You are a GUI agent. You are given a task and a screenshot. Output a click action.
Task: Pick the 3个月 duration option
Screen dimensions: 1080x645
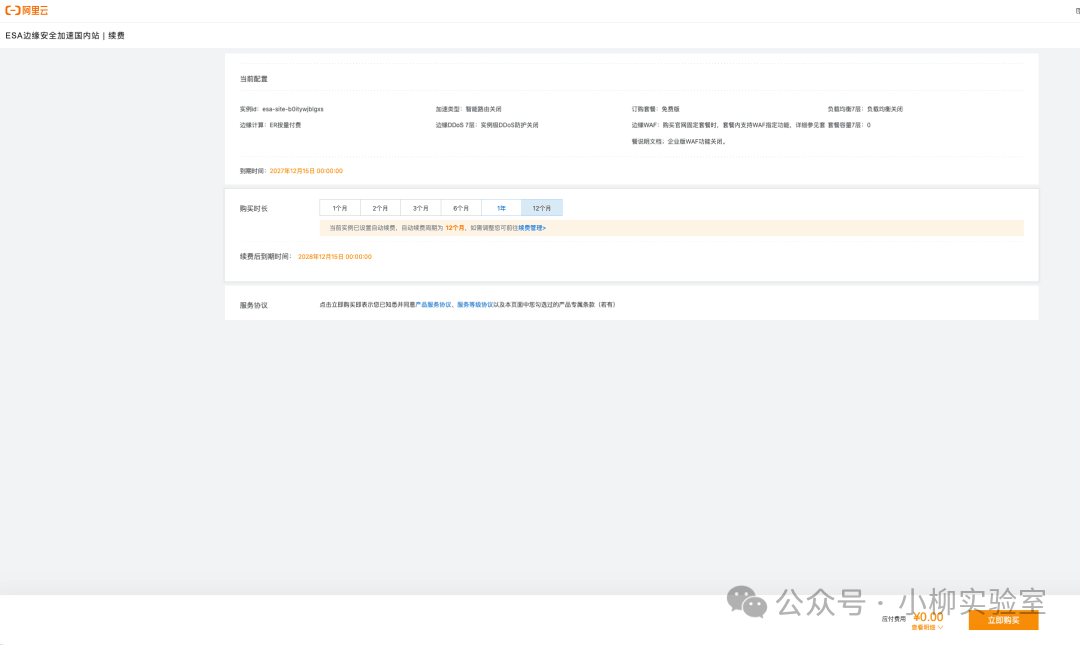(x=420, y=208)
